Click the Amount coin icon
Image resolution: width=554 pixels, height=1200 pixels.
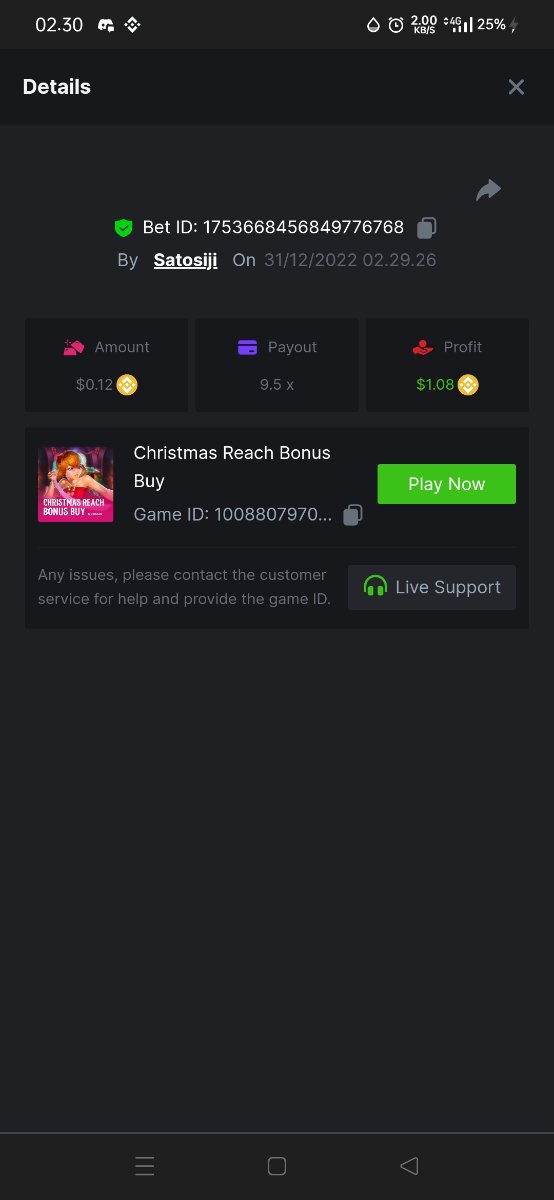click(x=127, y=384)
